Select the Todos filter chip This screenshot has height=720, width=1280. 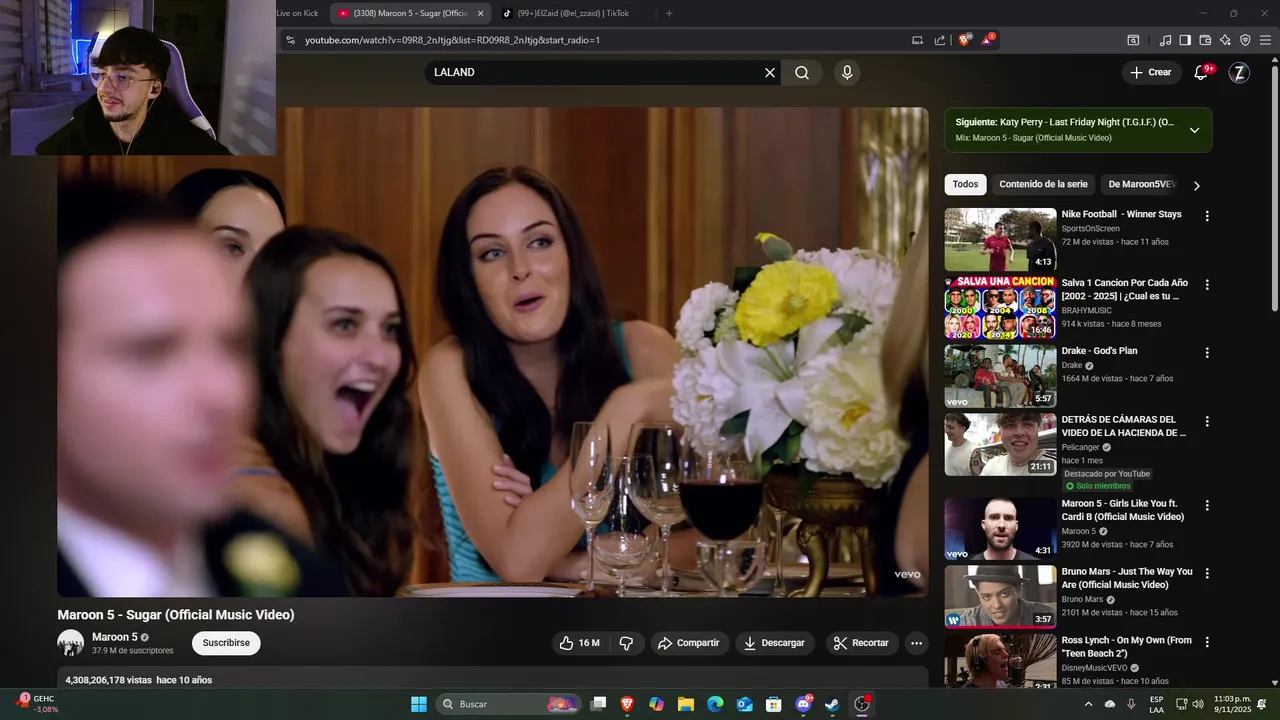click(x=965, y=184)
